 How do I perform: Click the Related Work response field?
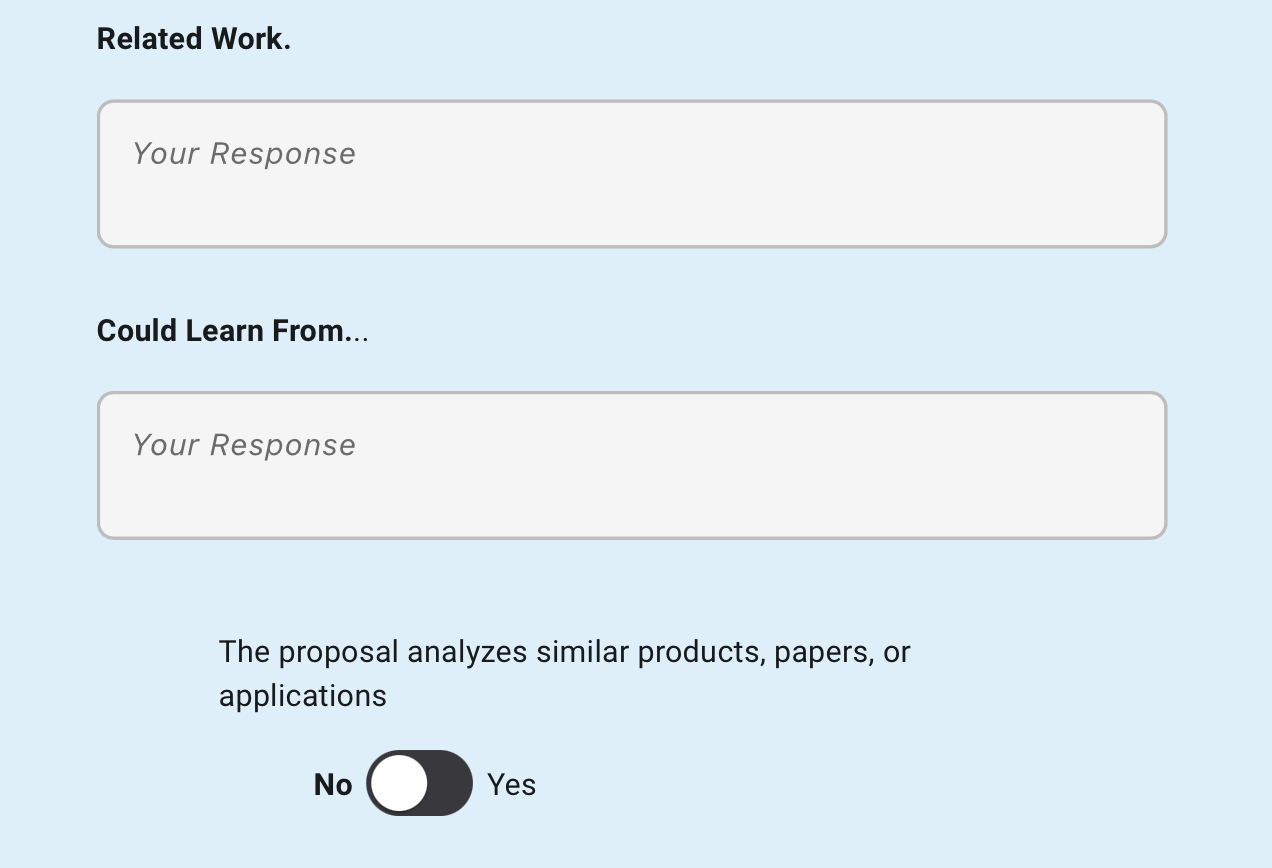click(x=632, y=174)
